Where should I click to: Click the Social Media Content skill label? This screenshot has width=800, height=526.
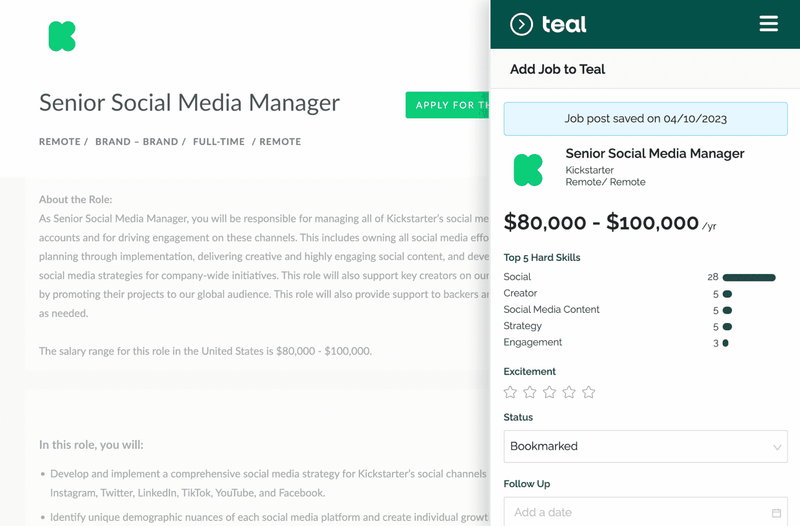click(x=551, y=309)
